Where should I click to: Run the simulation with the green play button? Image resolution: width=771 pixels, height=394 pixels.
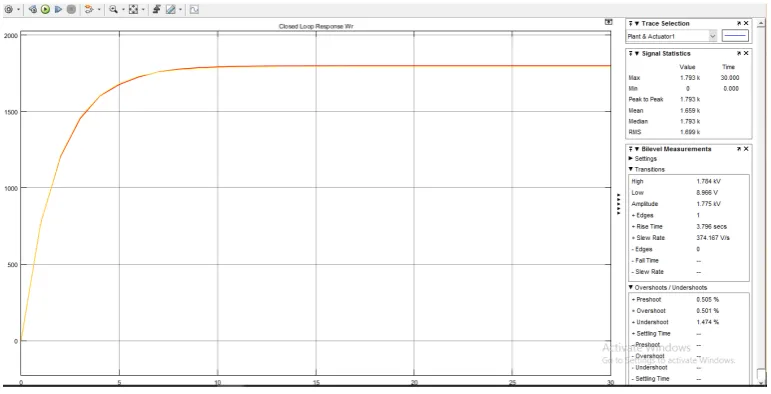[45, 9]
